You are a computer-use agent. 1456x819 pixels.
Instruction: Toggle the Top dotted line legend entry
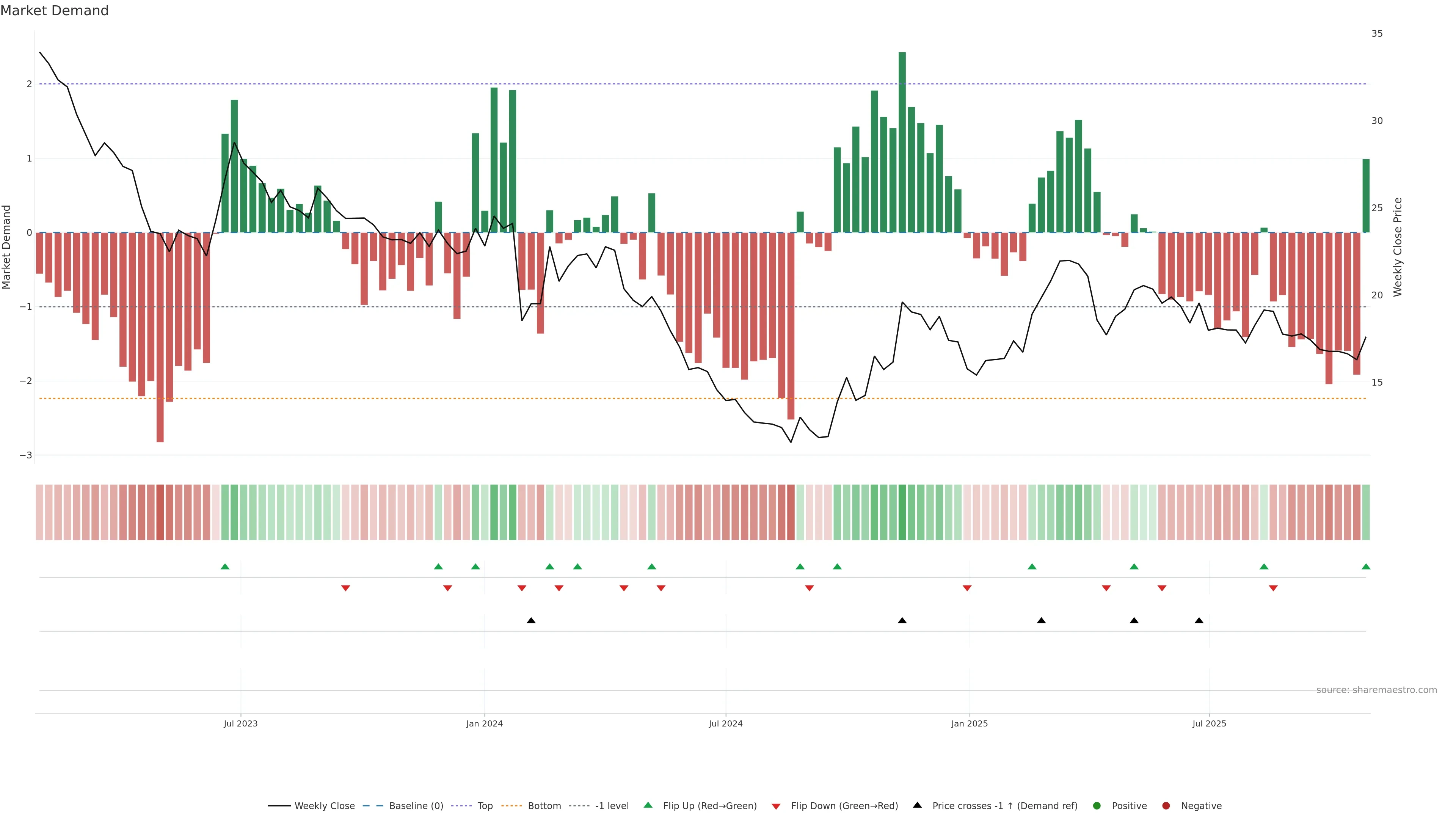(485, 805)
